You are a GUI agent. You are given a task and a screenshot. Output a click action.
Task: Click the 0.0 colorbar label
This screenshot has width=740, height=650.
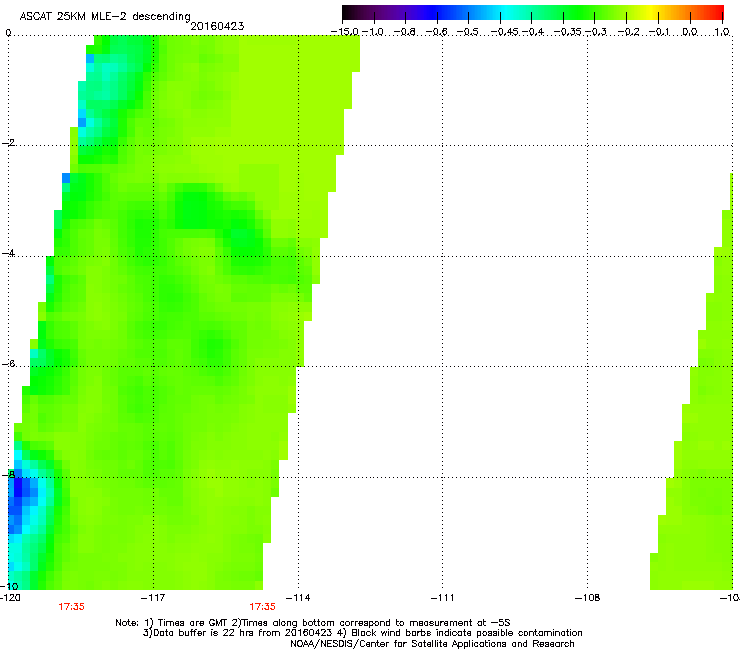coord(690,32)
